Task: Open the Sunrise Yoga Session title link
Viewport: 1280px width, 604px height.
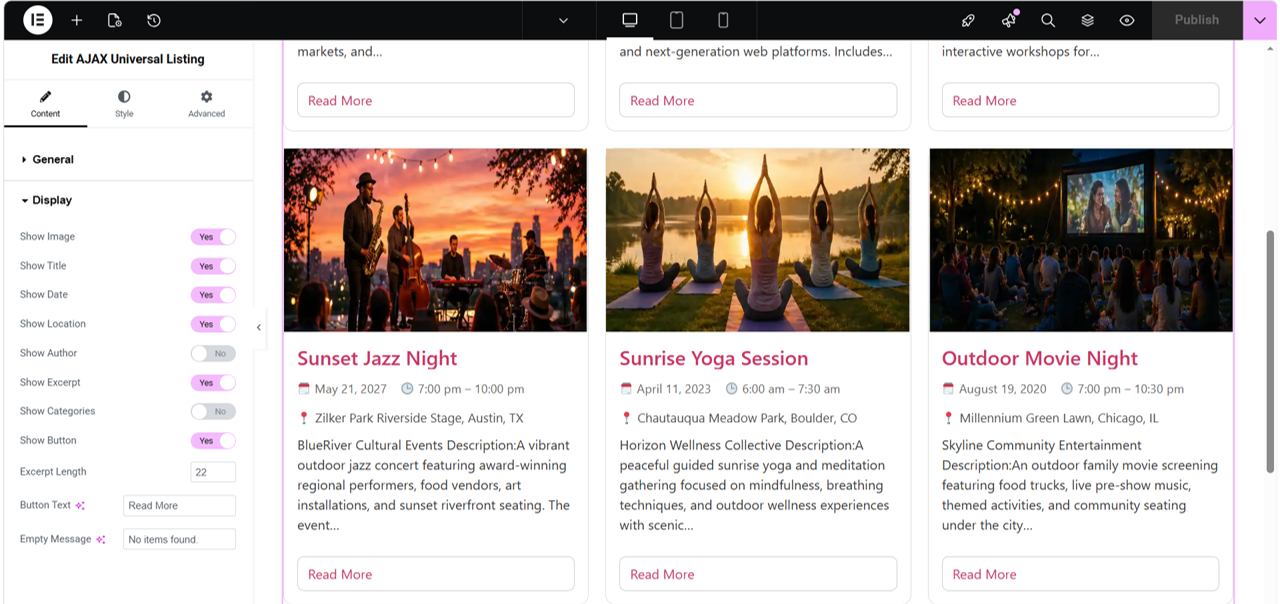Action: pos(714,358)
